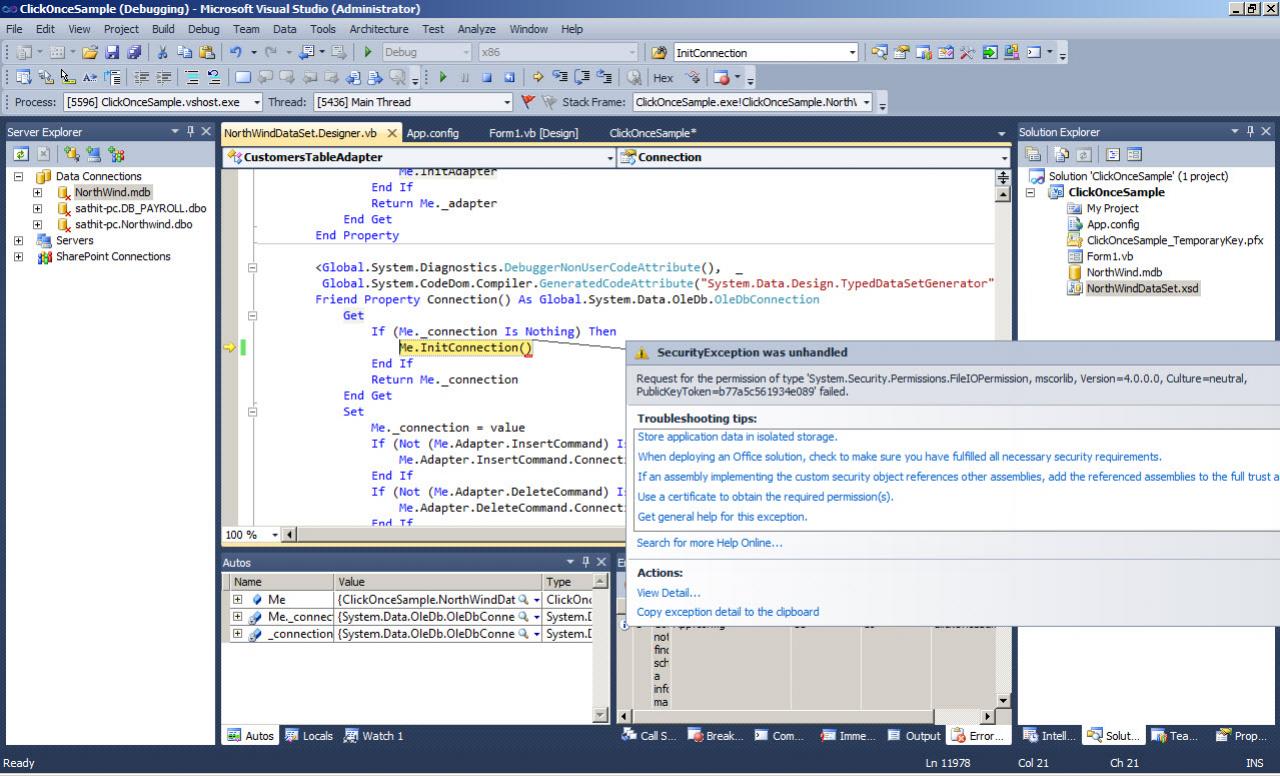Click the Decrease Indent icon

[x=141, y=77]
